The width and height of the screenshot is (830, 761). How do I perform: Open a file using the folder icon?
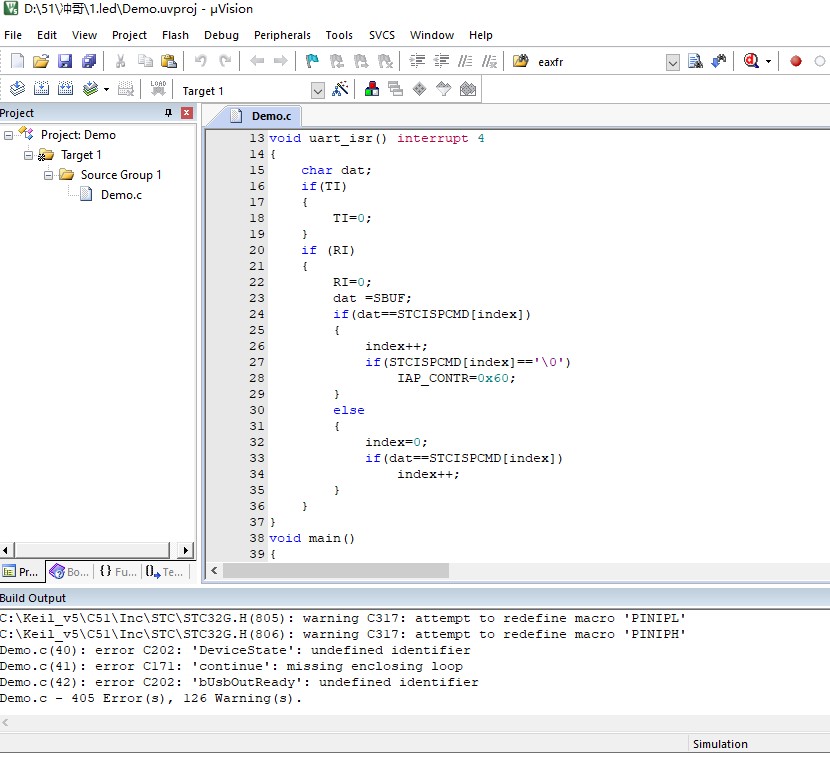[41, 61]
